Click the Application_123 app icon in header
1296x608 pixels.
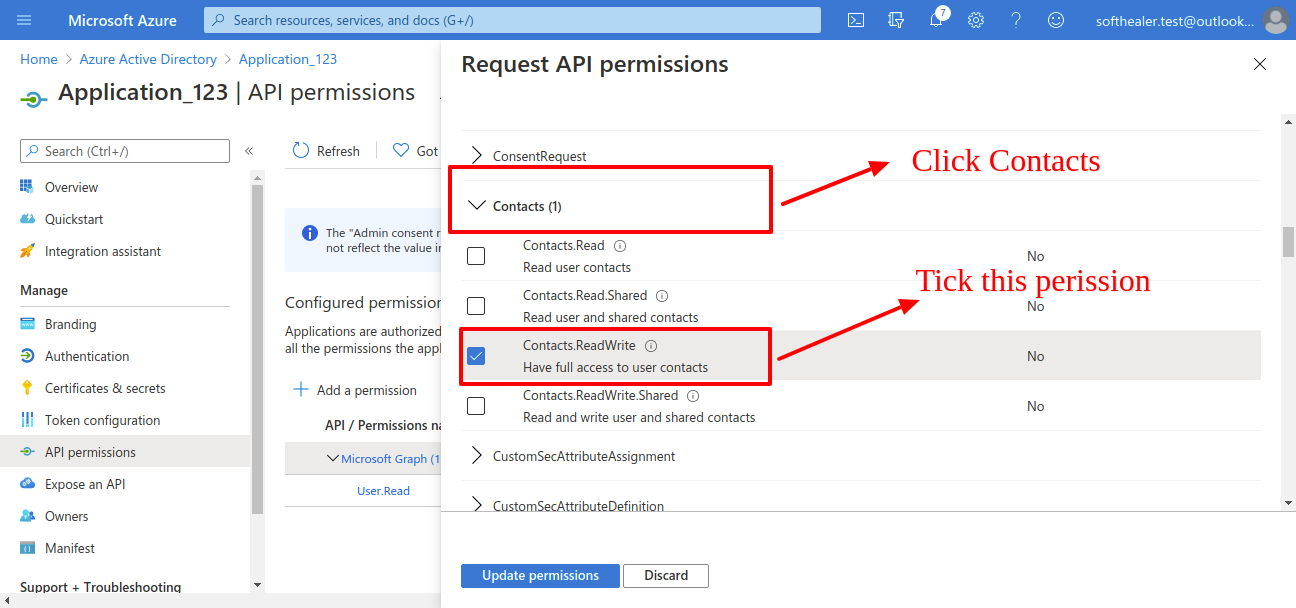pyautogui.click(x=34, y=98)
